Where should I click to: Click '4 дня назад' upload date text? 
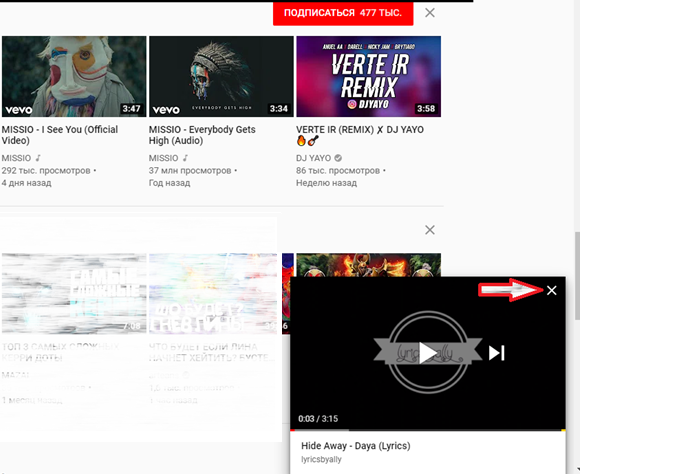pos(26,183)
